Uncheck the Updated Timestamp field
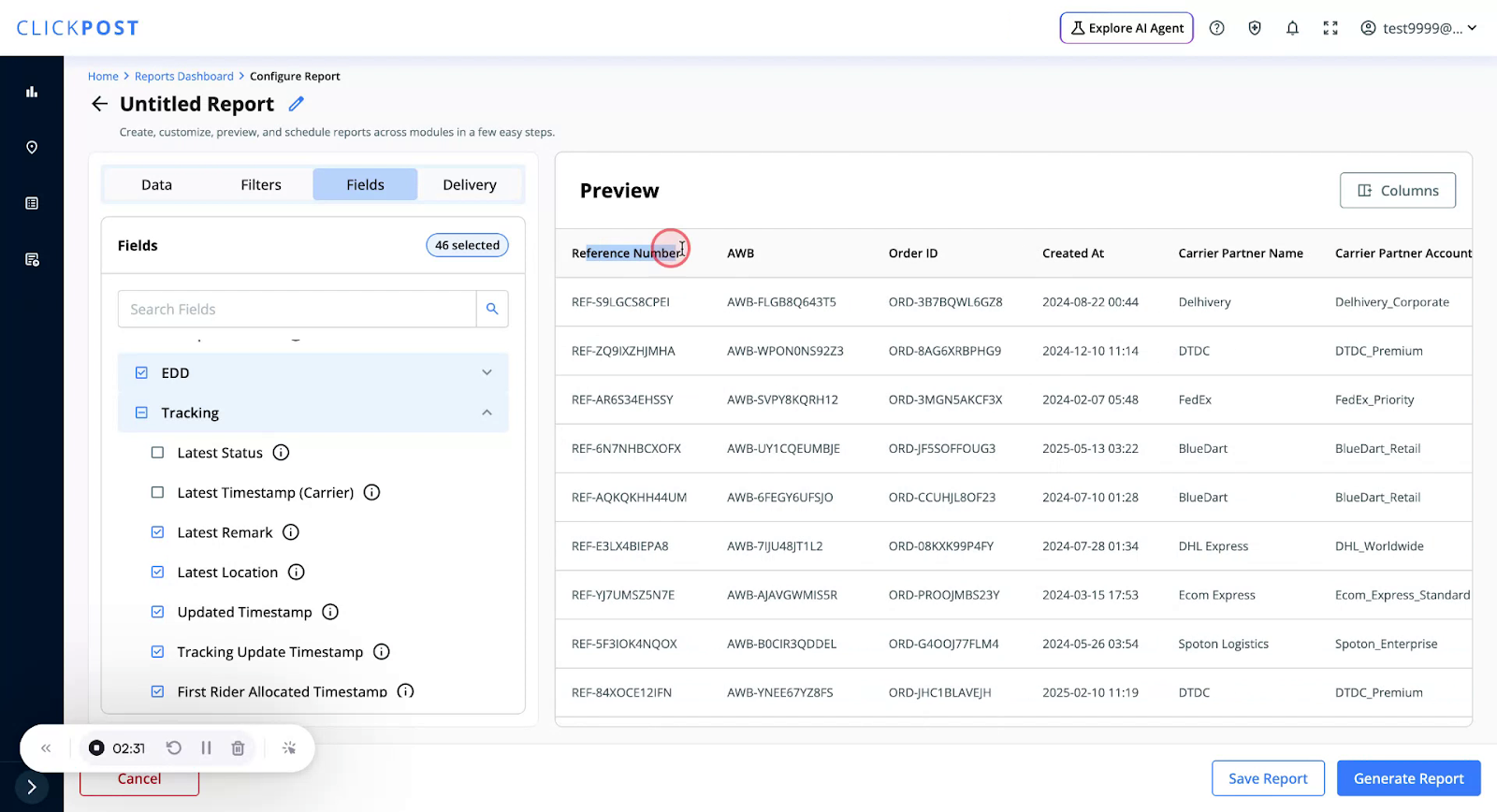 157,612
